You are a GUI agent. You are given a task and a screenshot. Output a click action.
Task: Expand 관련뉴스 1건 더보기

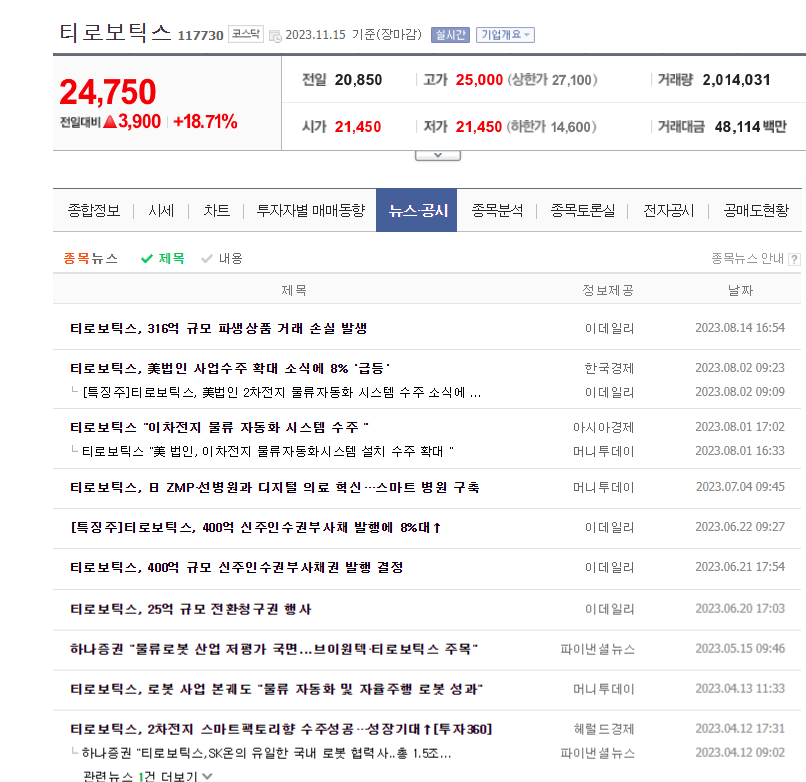coord(148,776)
